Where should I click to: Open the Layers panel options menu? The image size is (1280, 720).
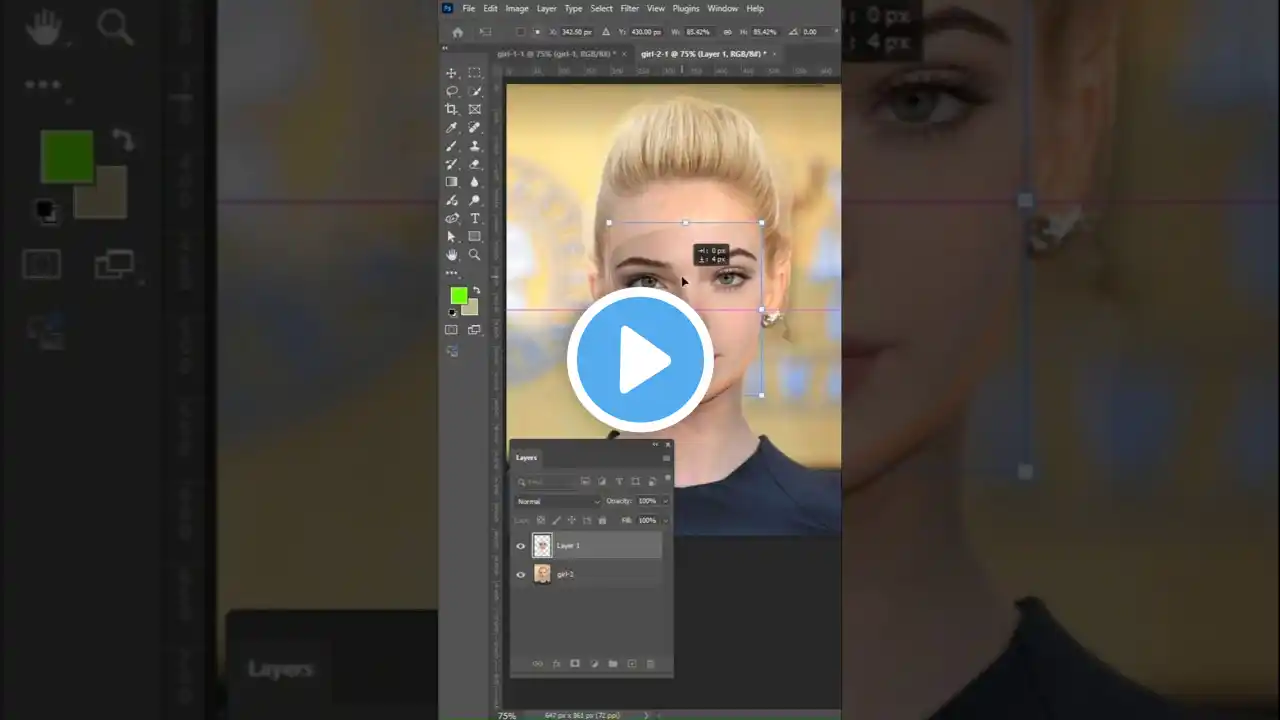pos(666,458)
